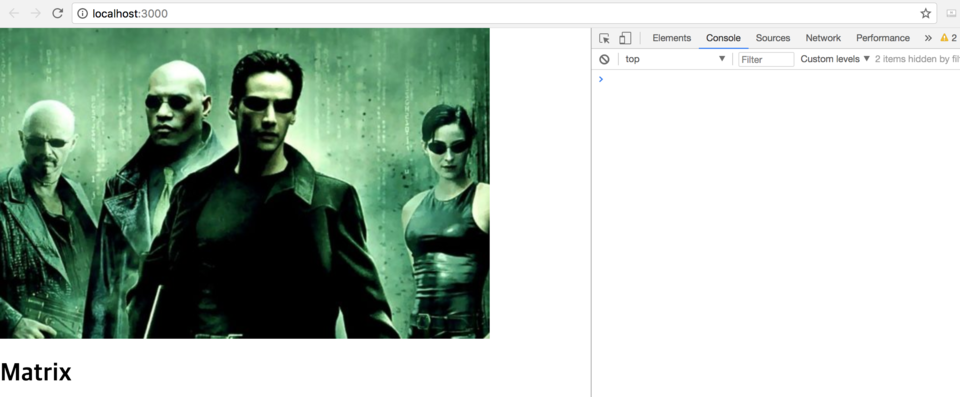This screenshot has height=397, width=960.
Task: Click the extension icon beside bookmark star
Action: [951, 13]
